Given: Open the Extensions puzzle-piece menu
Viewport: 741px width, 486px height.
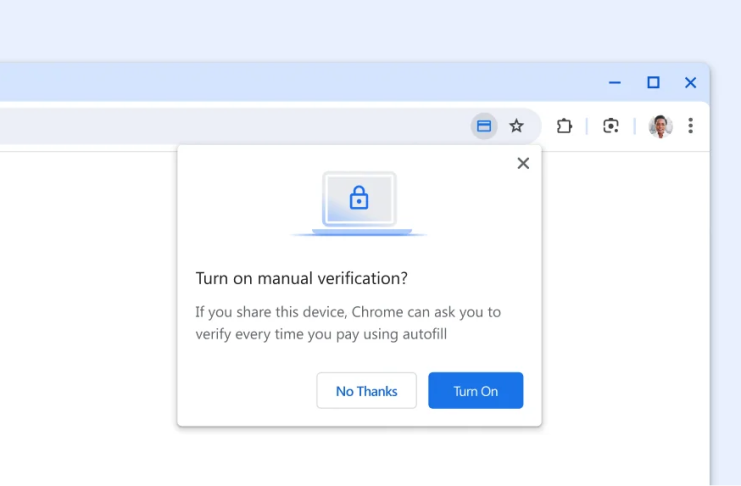Looking at the screenshot, I should pyautogui.click(x=564, y=126).
